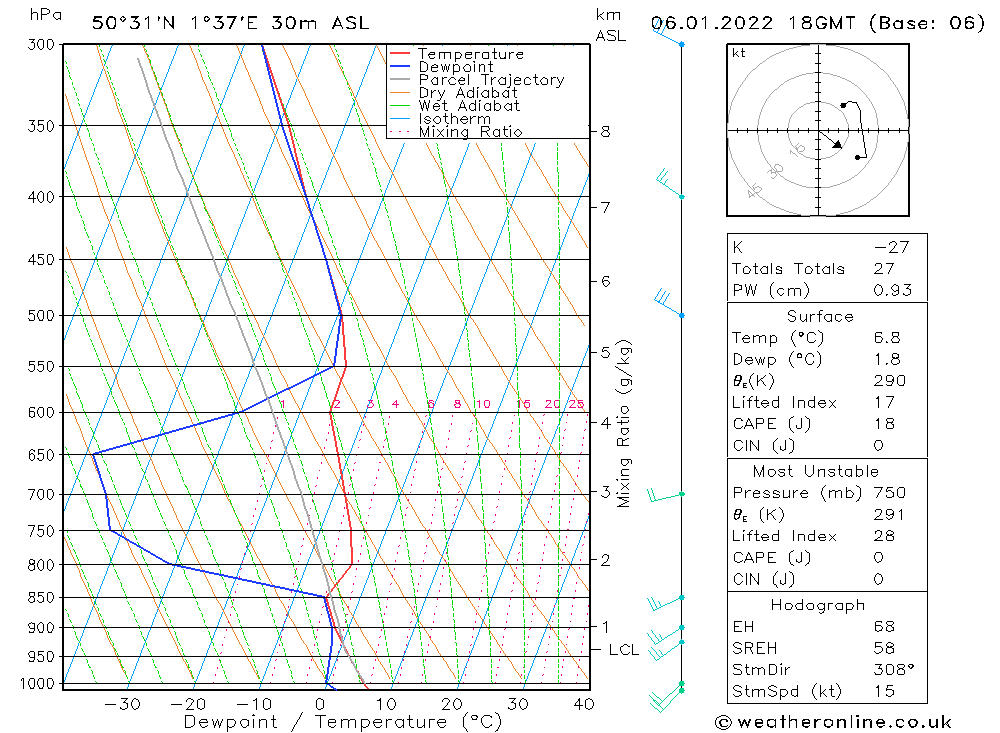The height and width of the screenshot is (733, 1000).
Task: Click the surface Lifted Index value 17
Action: point(884,403)
